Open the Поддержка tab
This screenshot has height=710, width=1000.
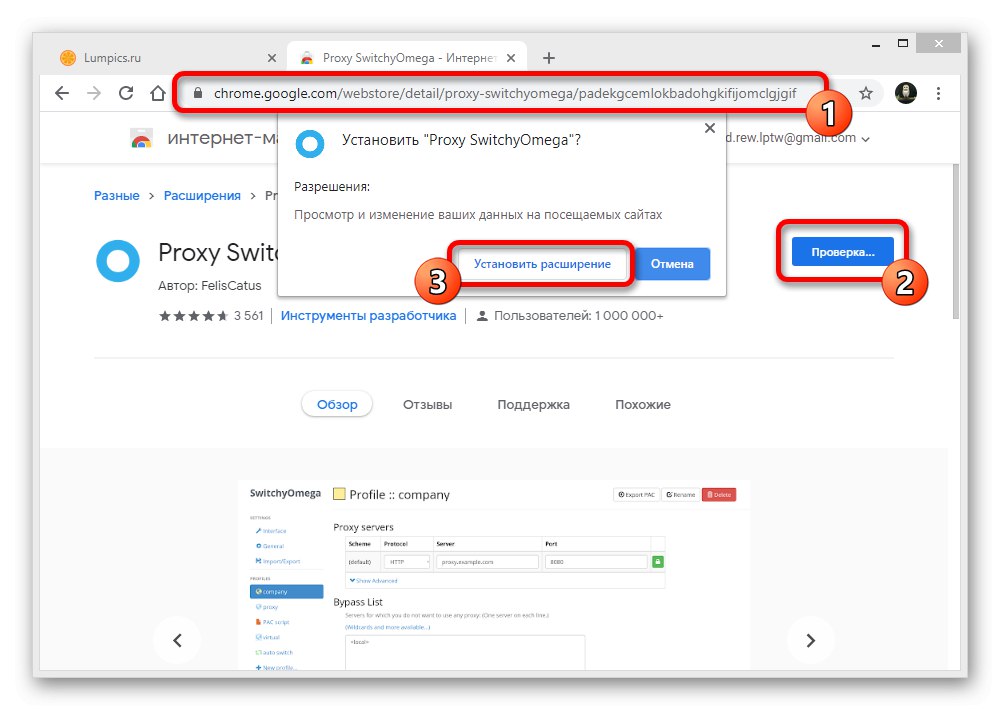tap(533, 404)
